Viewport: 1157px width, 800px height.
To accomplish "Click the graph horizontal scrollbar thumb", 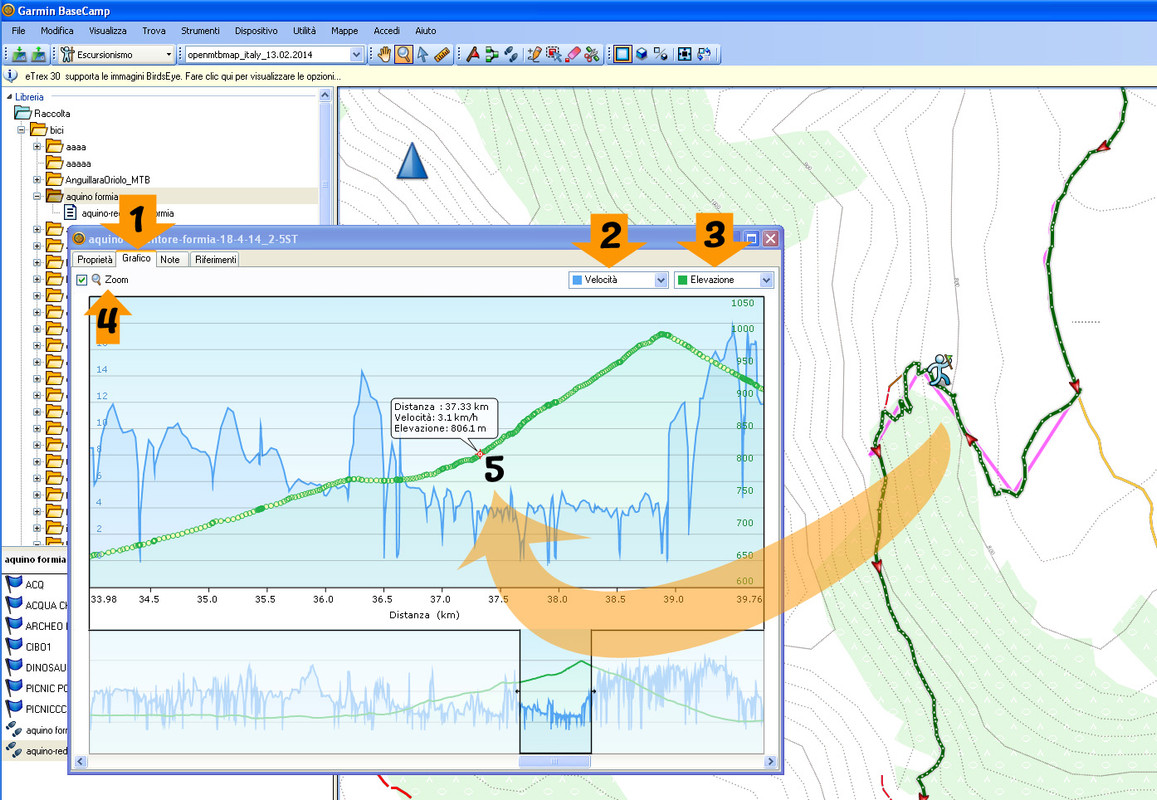I will (555, 761).
